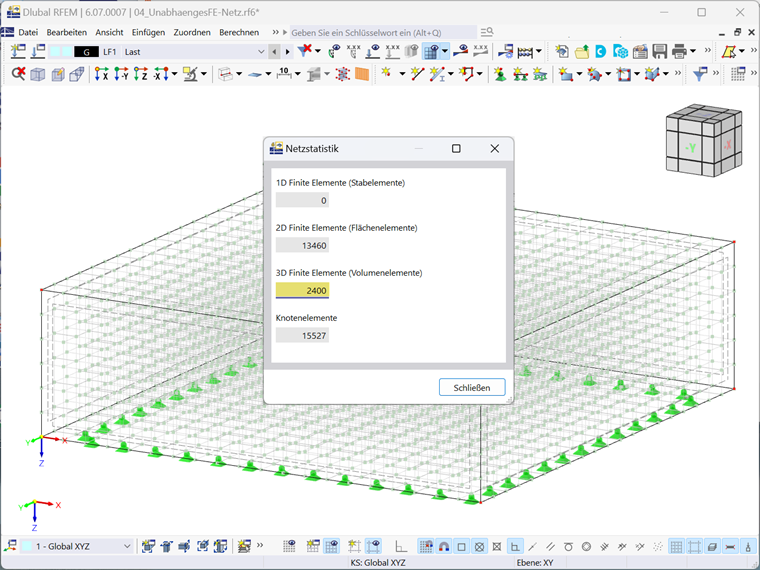Click the new line support icon

(520, 74)
